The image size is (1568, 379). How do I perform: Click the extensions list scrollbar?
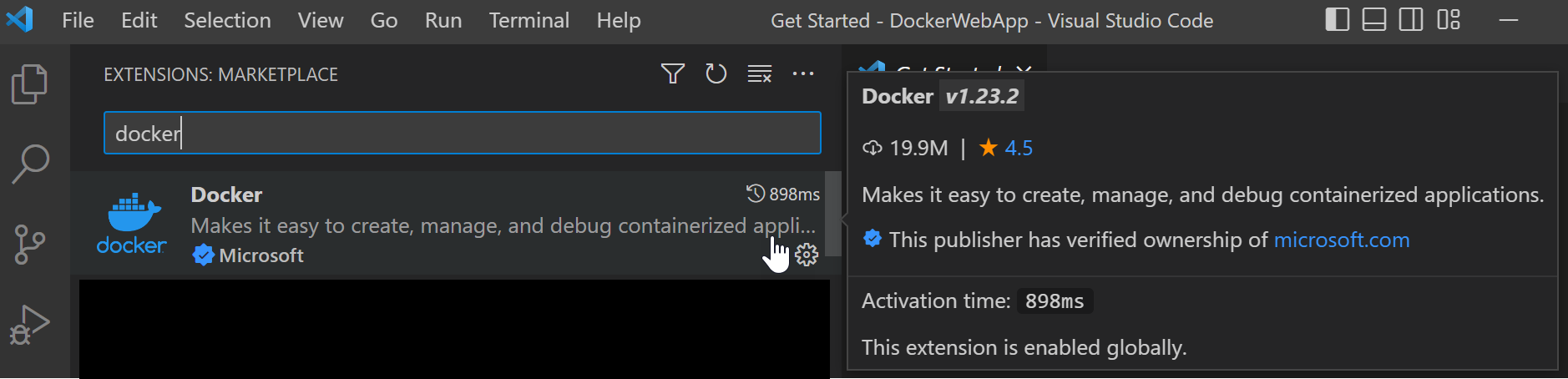coord(832,213)
